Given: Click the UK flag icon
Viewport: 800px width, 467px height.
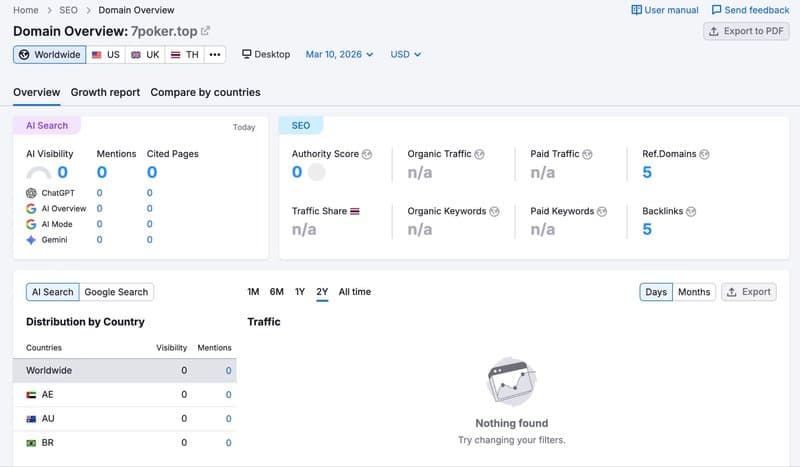Looking at the screenshot, I should (136, 55).
